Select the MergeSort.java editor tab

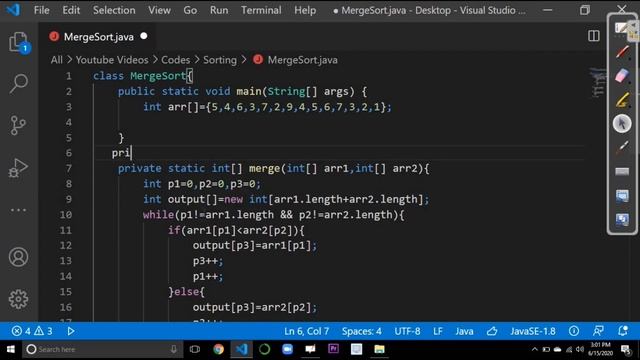[98, 37]
